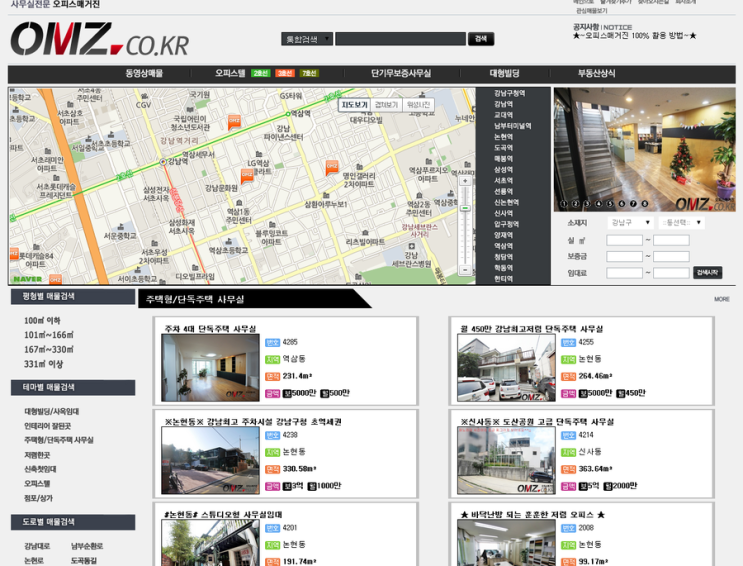This screenshot has width=743, height=566.
Task: Switch the map to 위성사진 view
Action: click(418, 105)
